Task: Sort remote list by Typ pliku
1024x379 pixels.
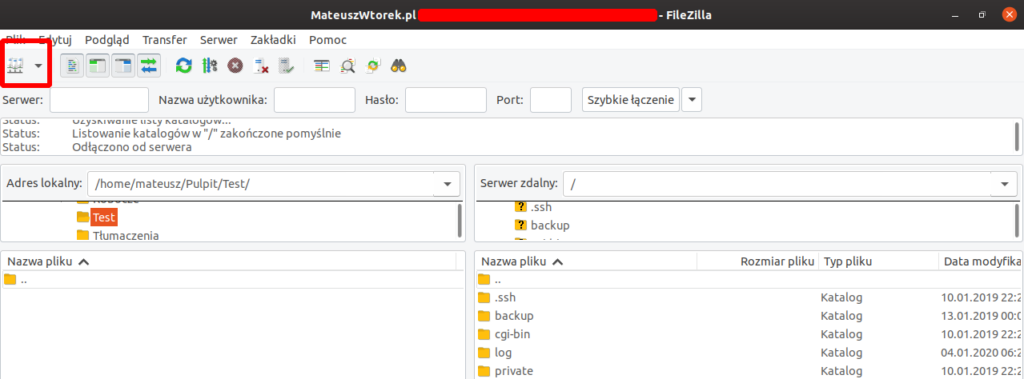Action: [x=878, y=262]
